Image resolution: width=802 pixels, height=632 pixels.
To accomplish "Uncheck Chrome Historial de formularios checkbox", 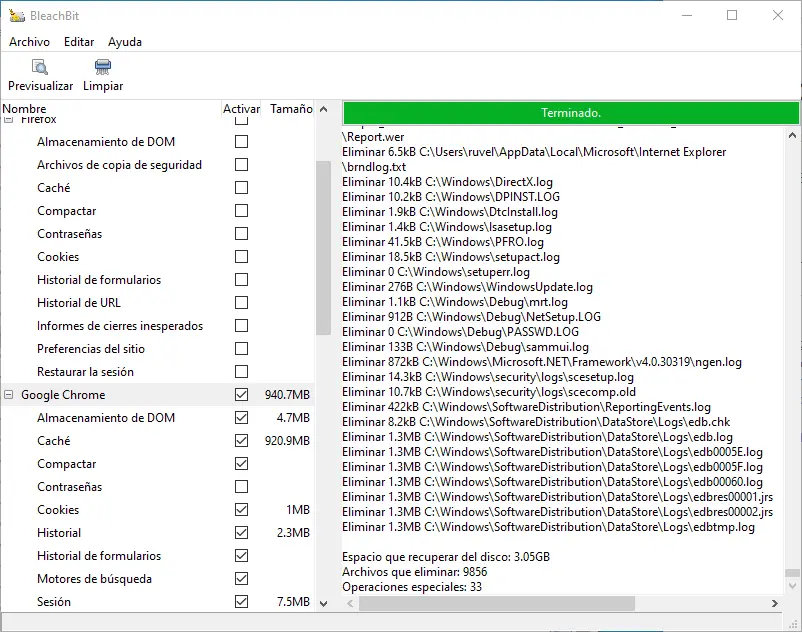I will click(x=241, y=556).
